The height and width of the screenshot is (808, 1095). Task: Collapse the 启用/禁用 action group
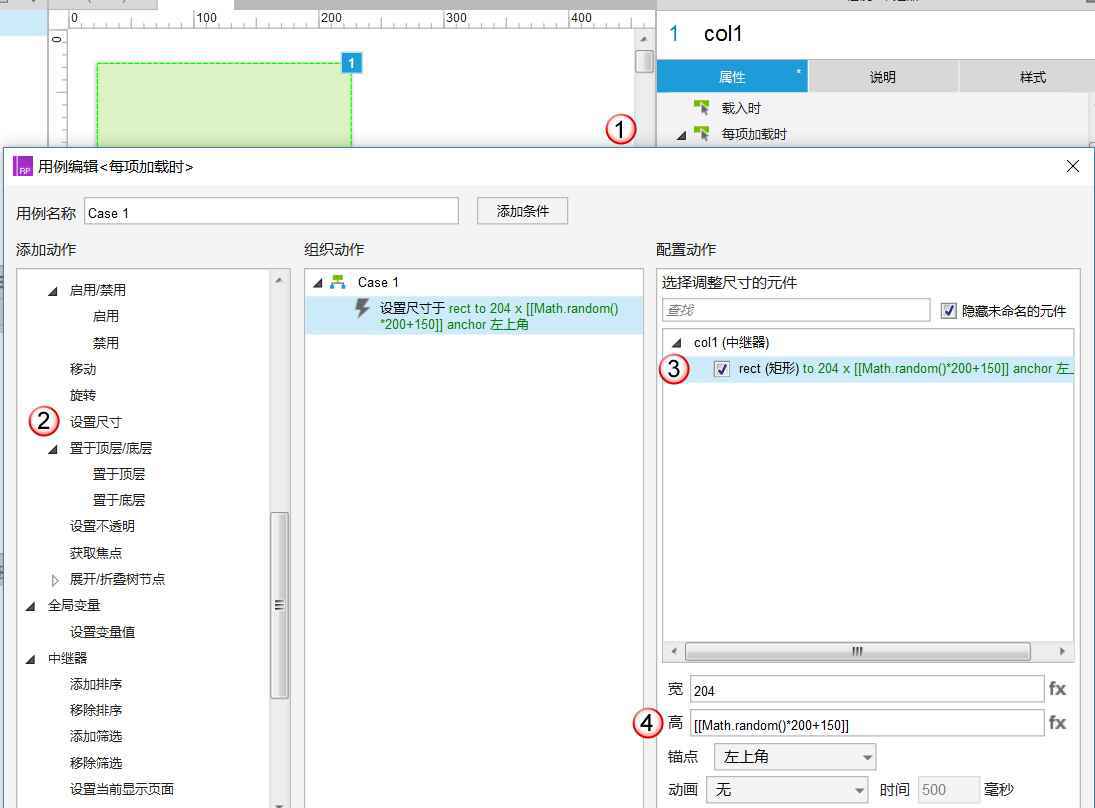click(x=52, y=291)
